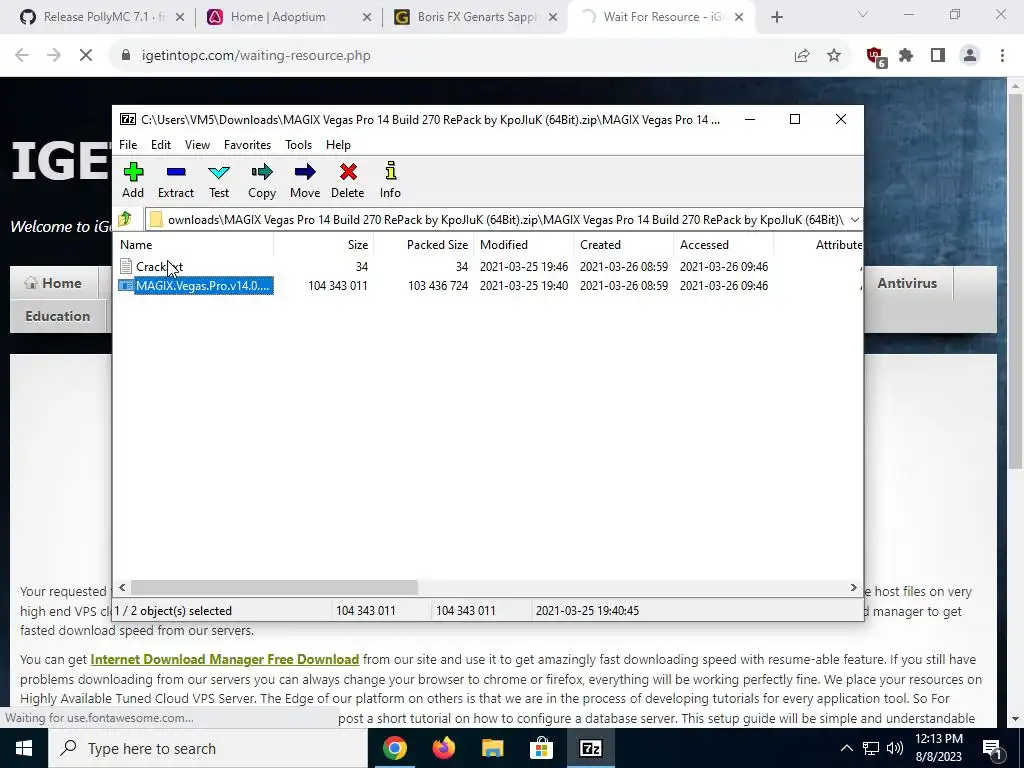Viewport: 1024px width, 768px height.
Task: Click the scroll right arrow in file list
Action: pos(853,588)
